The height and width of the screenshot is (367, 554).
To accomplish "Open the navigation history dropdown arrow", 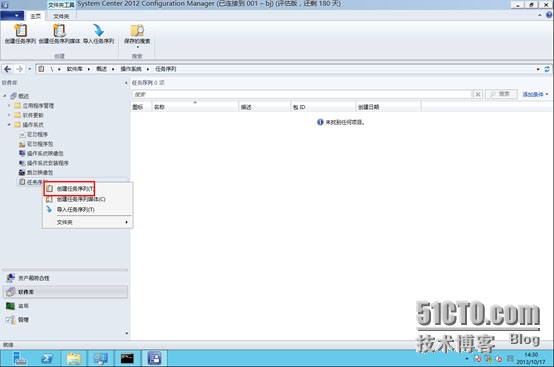I will pyautogui.click(x=30, y=69).
